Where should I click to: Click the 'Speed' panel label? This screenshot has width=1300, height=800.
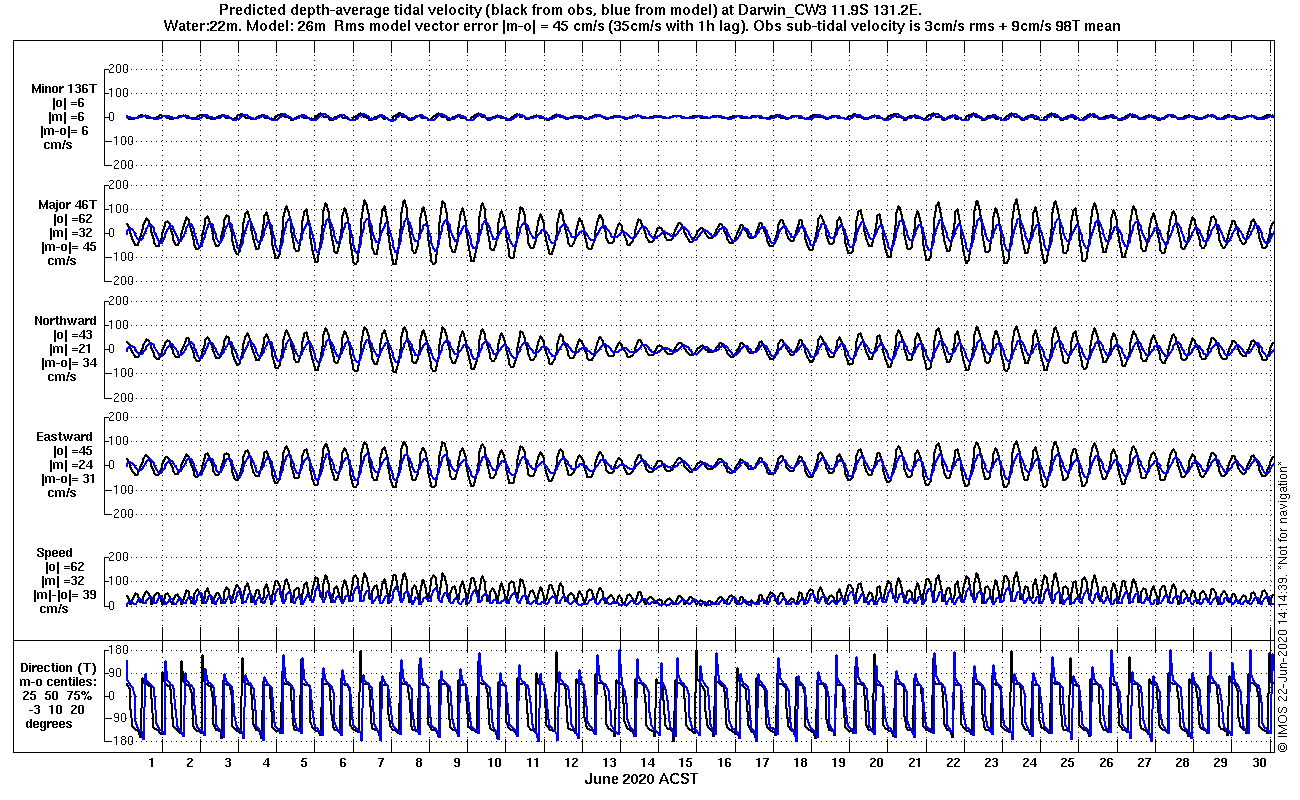(x=54, y=553)
